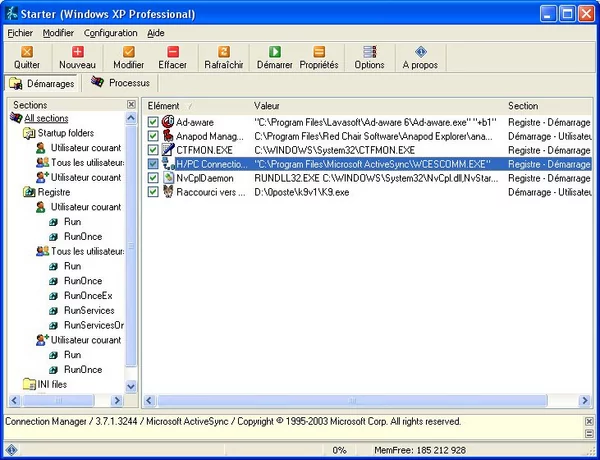
Task: Select INI files tree node
Action: point(52,384)
